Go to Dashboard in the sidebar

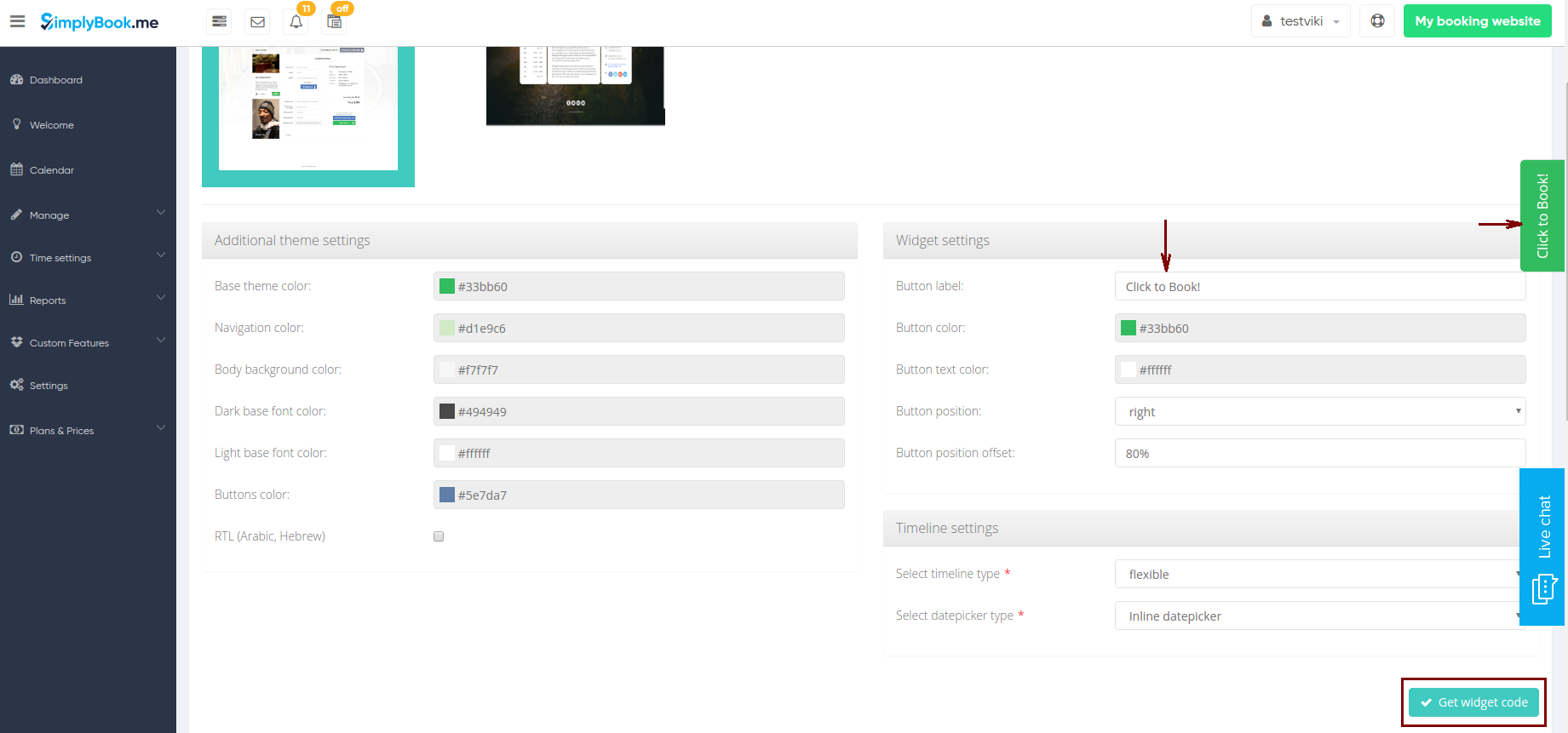tap(56, 80)
